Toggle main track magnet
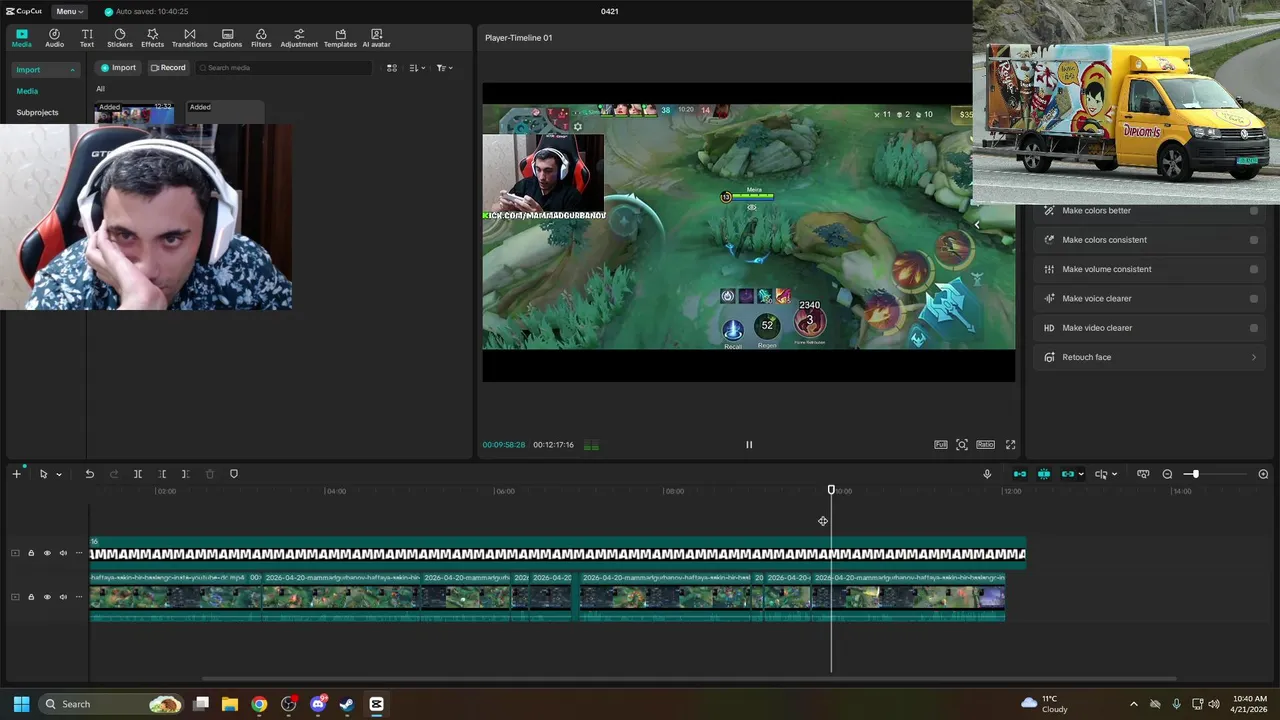 [1020, 474]
